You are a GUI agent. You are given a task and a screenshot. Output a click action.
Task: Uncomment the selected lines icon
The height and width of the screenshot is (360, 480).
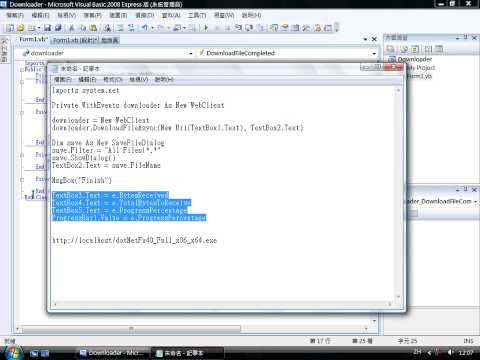[131, 28]
